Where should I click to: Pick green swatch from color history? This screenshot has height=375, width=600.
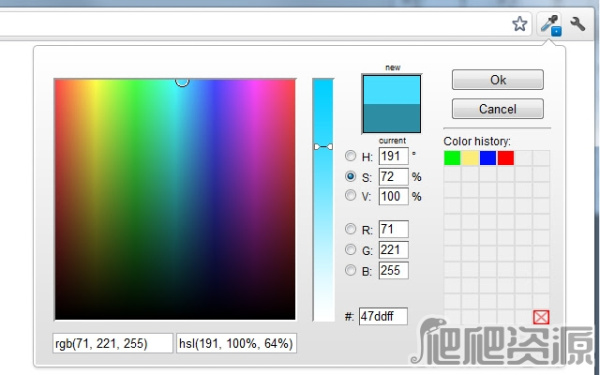(x=452, y=158)
